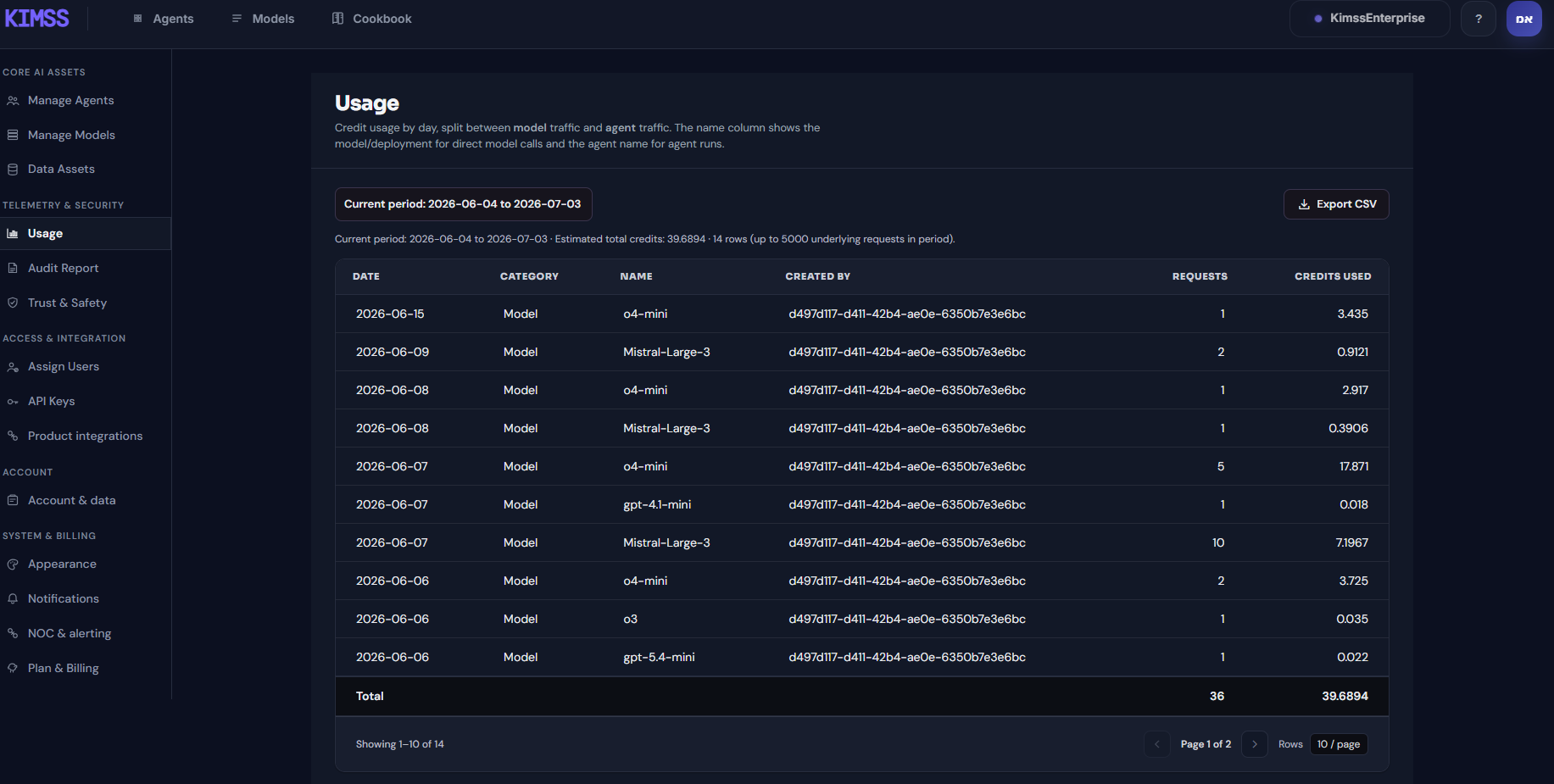
Task: Open Trust & Safety page
Action: tap(85, 303)
